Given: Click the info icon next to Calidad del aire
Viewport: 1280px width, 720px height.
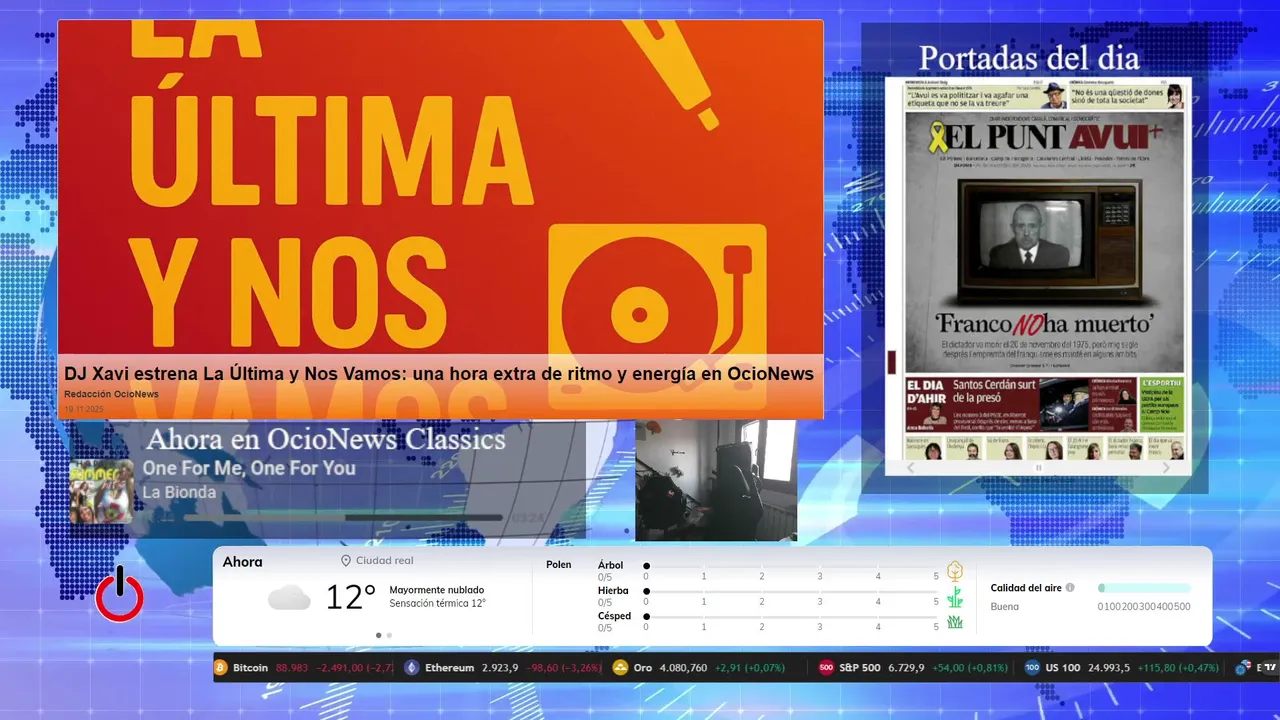Looking at the screenshot, I should coord(1070,588).
